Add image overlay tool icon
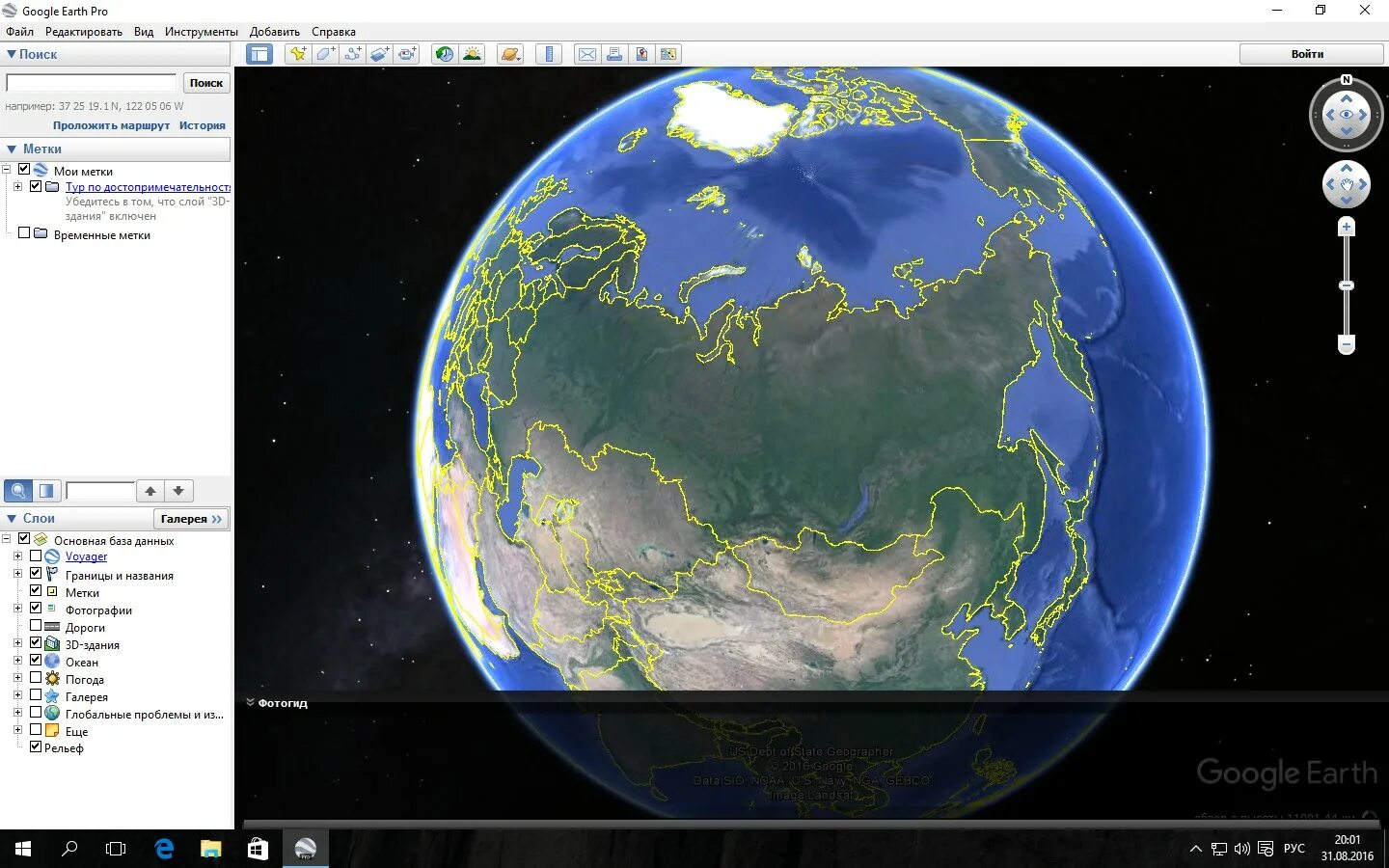This screenshot has width=1389, height=868. 379,54
